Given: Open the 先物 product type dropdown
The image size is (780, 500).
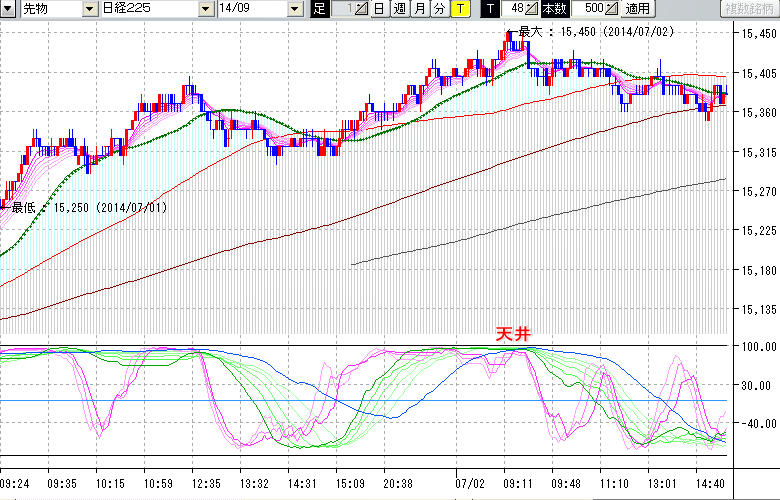Looking at the screenshot, I should pos(90,9).
